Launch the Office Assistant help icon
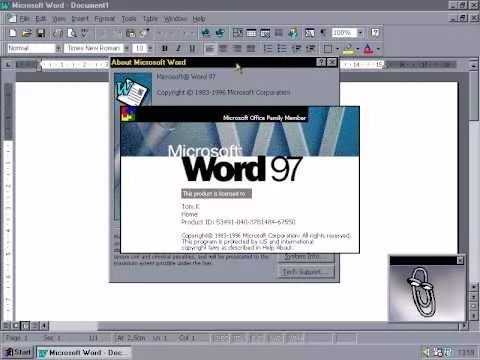480x360 pixels. pos(375,33)
